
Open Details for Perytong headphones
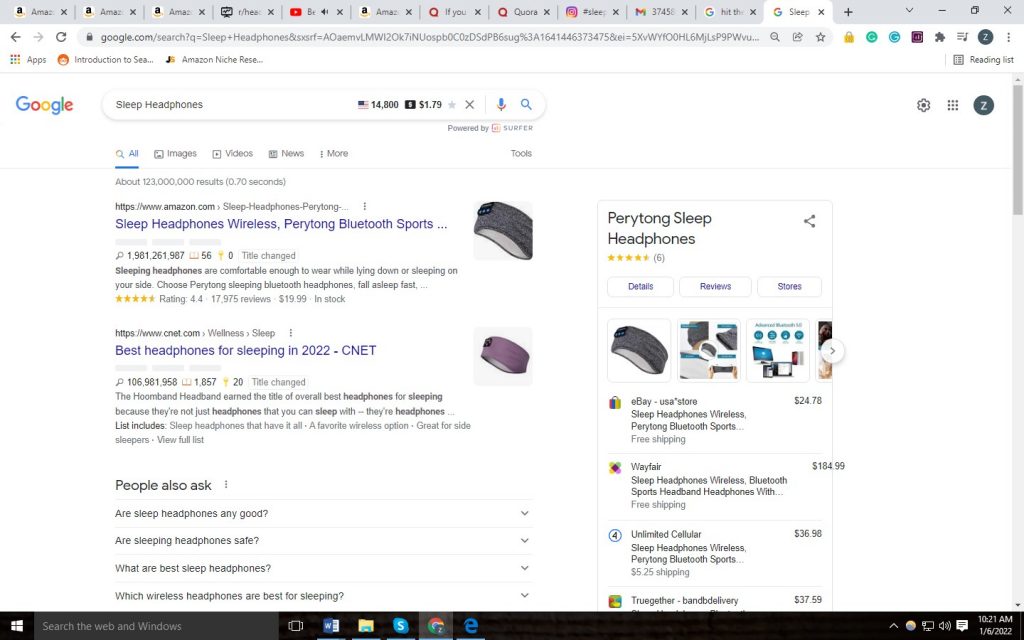click(641, 286)
